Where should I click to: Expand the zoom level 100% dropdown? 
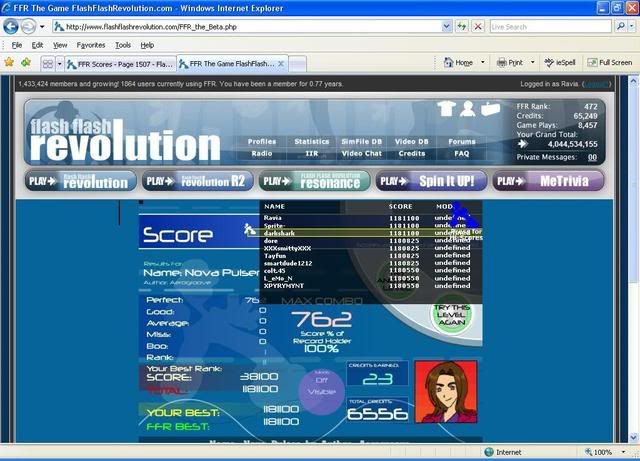coord(626,452)
